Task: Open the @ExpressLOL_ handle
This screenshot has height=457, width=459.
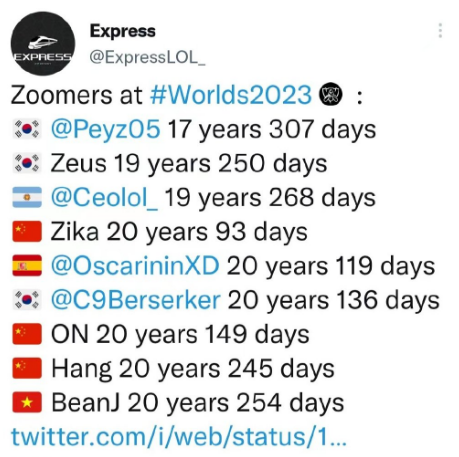Action: point(147,57)
